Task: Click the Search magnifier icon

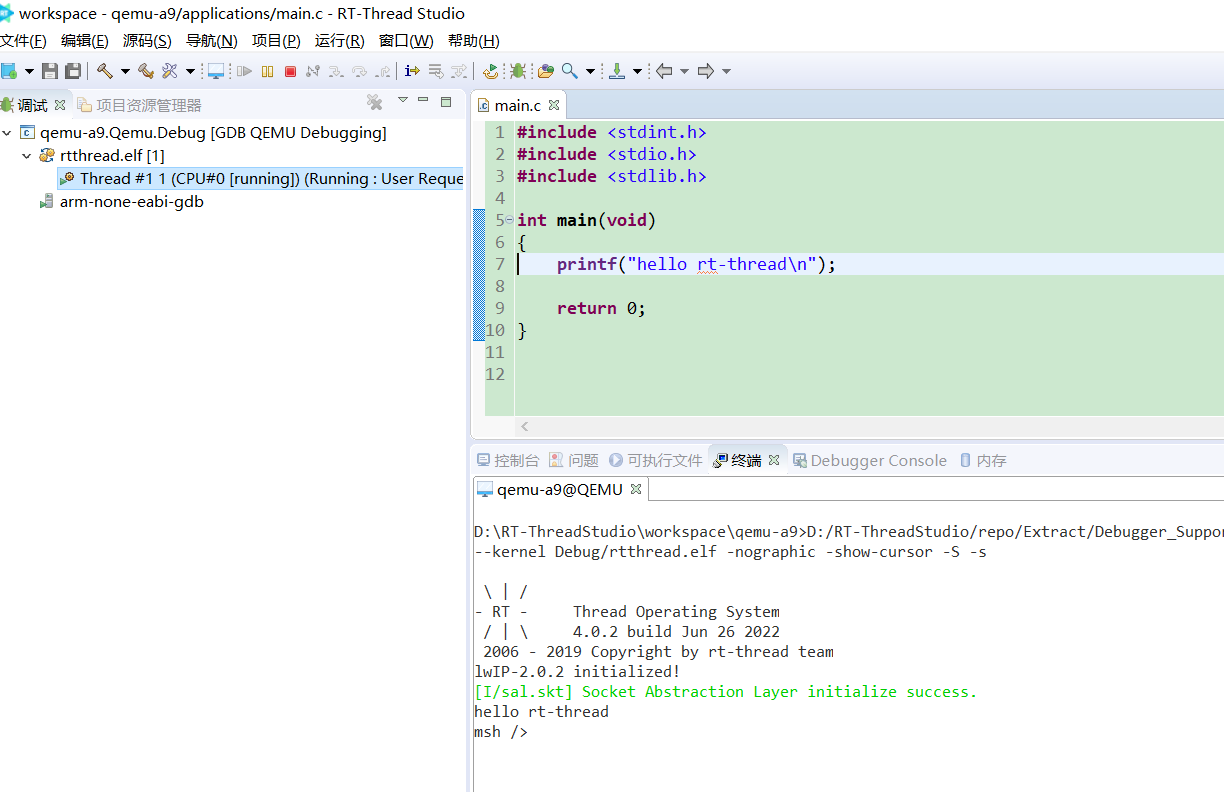Action: (569, 71)
